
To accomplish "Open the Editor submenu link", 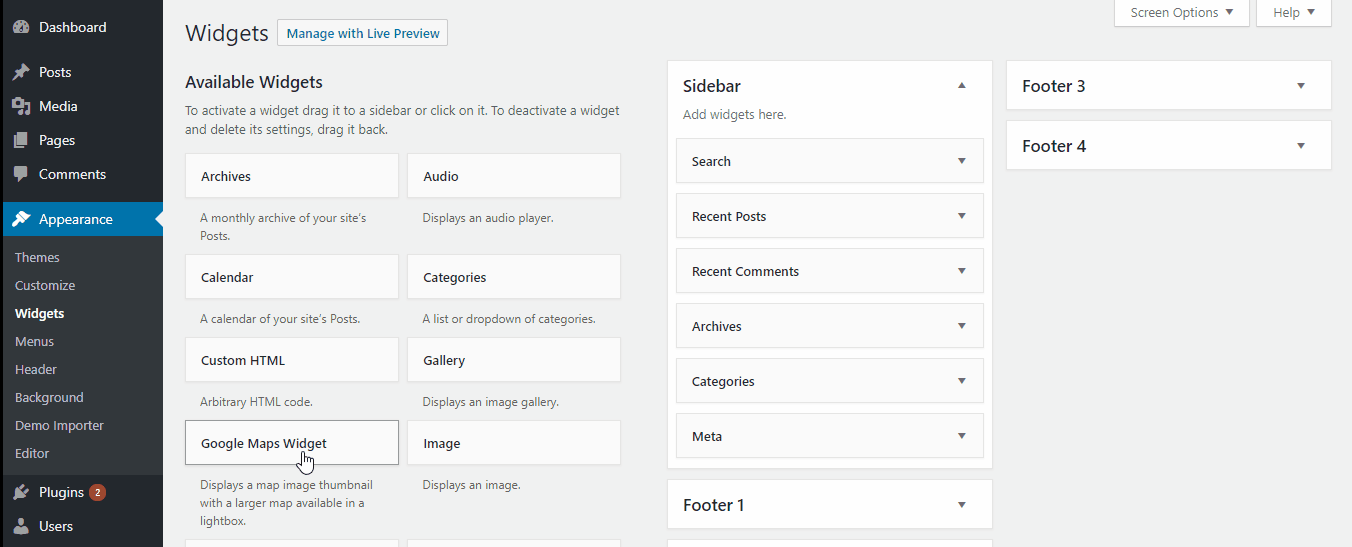I will point(32,453).
